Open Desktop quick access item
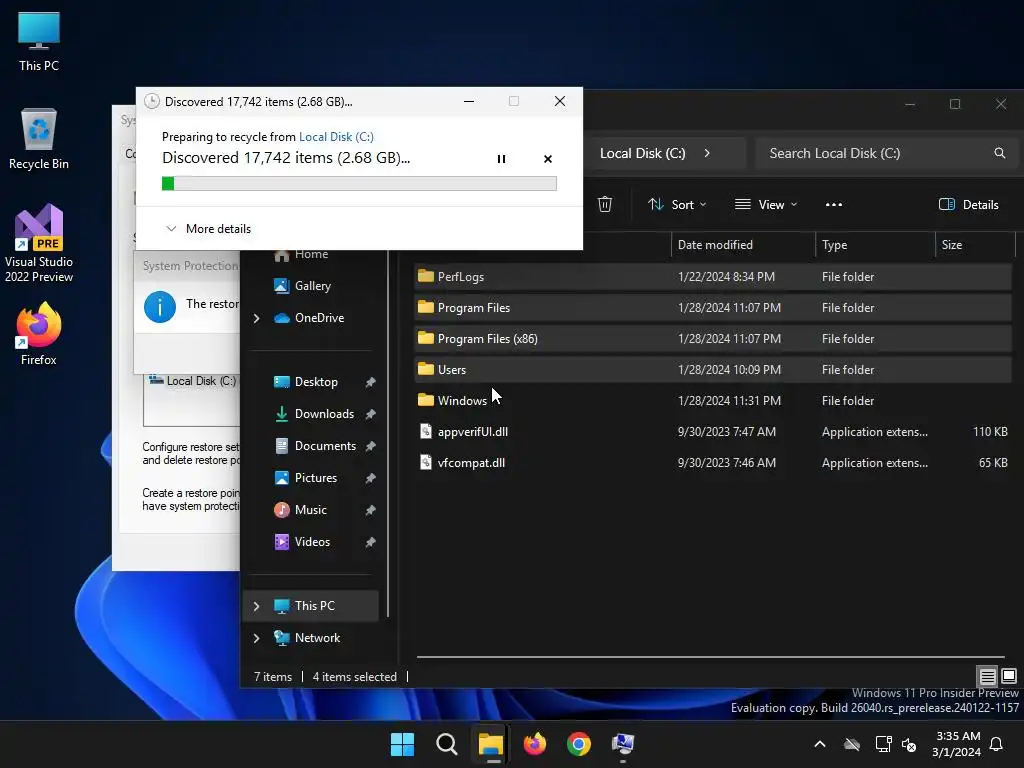Viewport: 1024px width, 768px height. coord(305,381)
